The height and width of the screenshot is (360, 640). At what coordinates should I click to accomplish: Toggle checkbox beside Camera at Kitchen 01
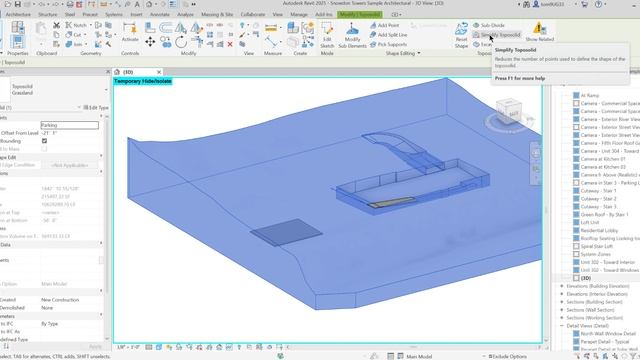[576, 159]
